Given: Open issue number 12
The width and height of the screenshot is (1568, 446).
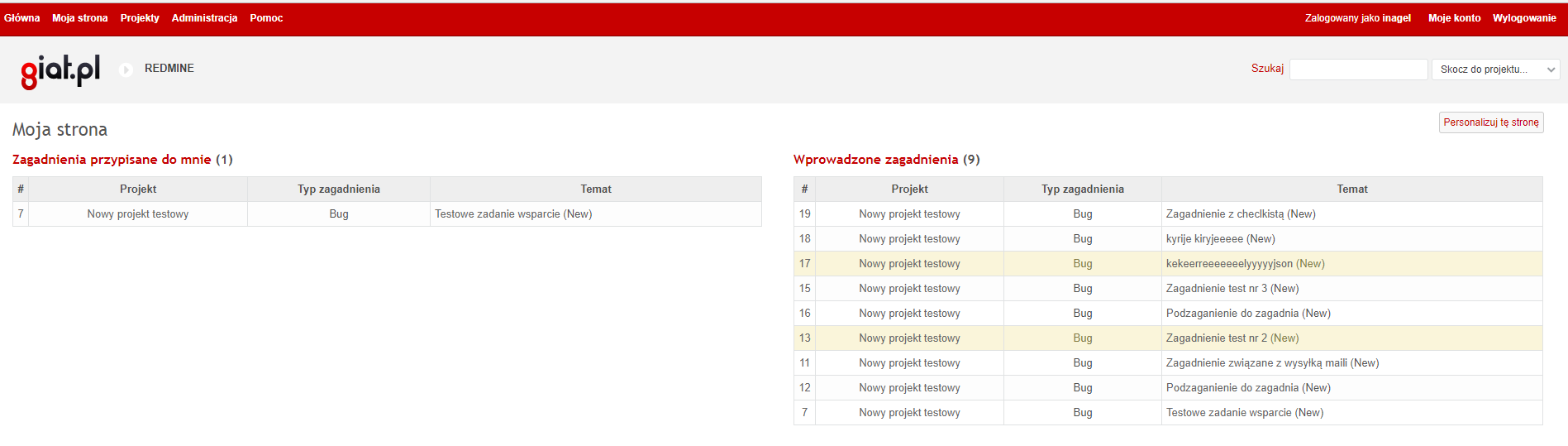Looking at the screenshot, I should [x=804, y=388].
